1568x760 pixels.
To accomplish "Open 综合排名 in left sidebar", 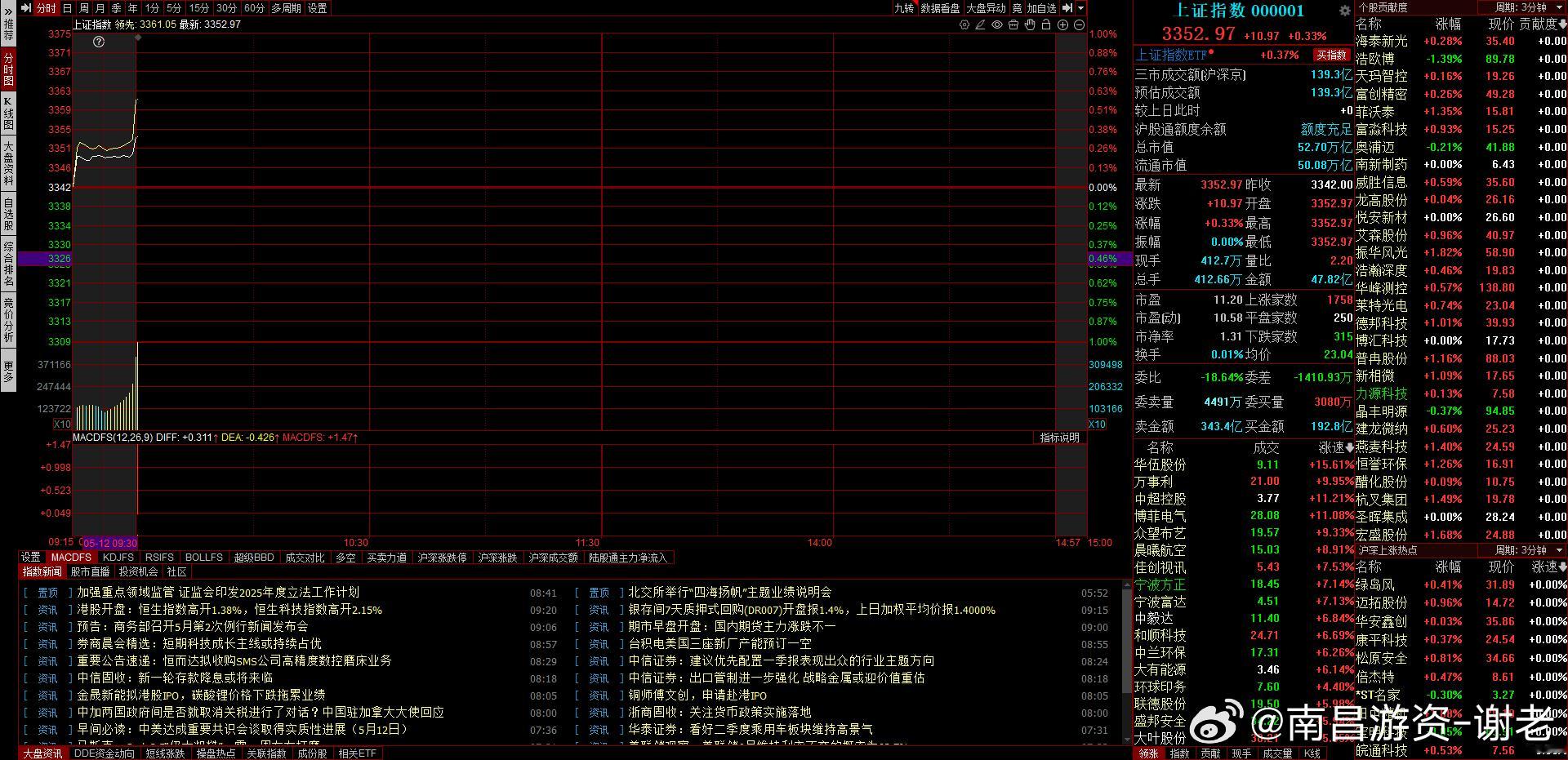I will [8, 264].
